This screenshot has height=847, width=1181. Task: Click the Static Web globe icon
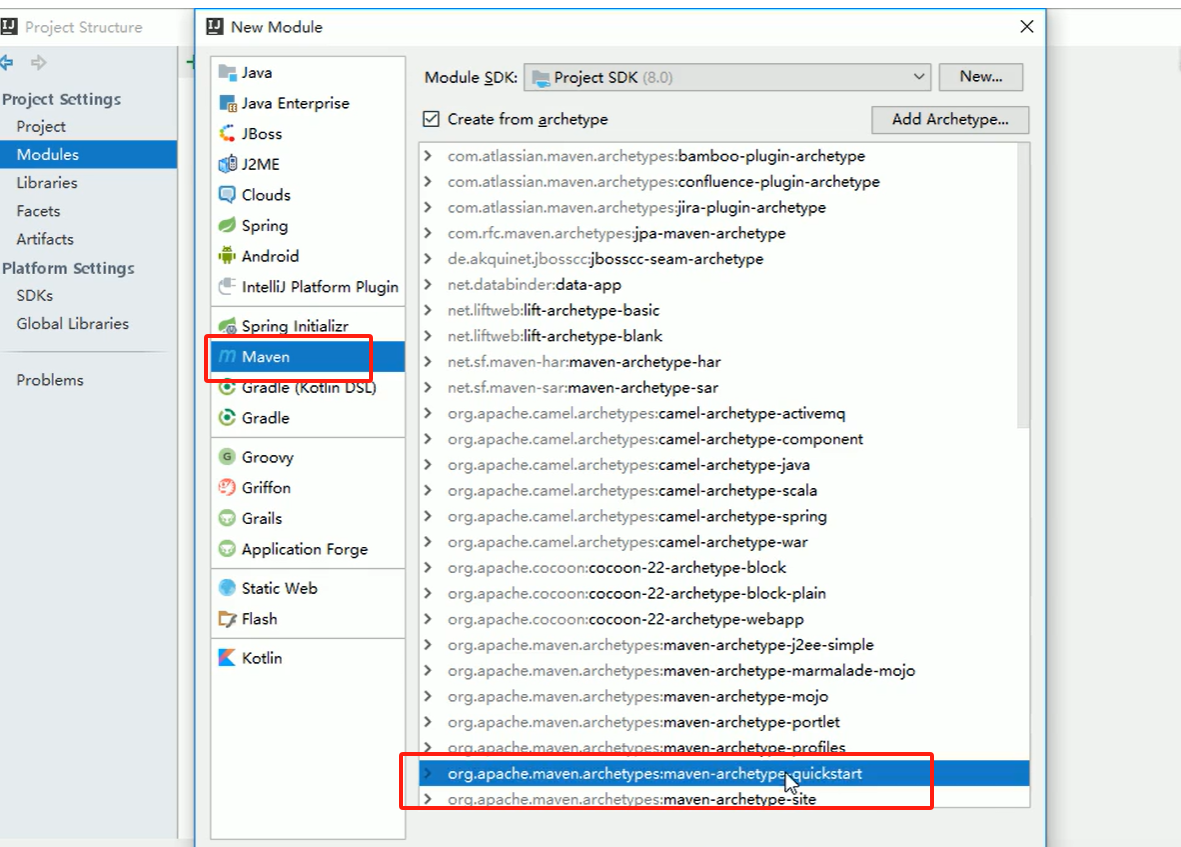[x=227, y=588]
